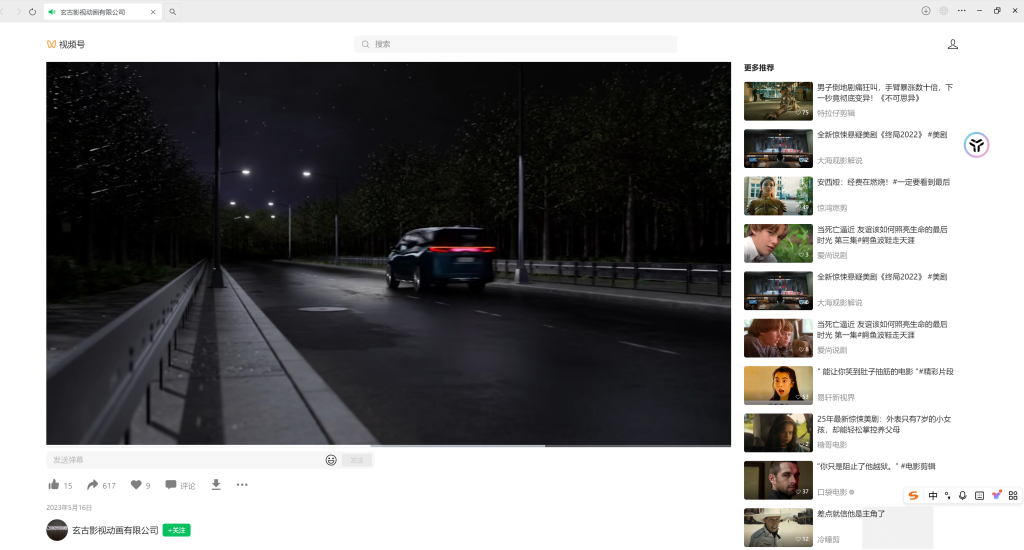Open thumbnail of 能让你笑到肚子抽筋的电影 video
The height and width of the screenshot is (550, 1024).
pos(778,385)
